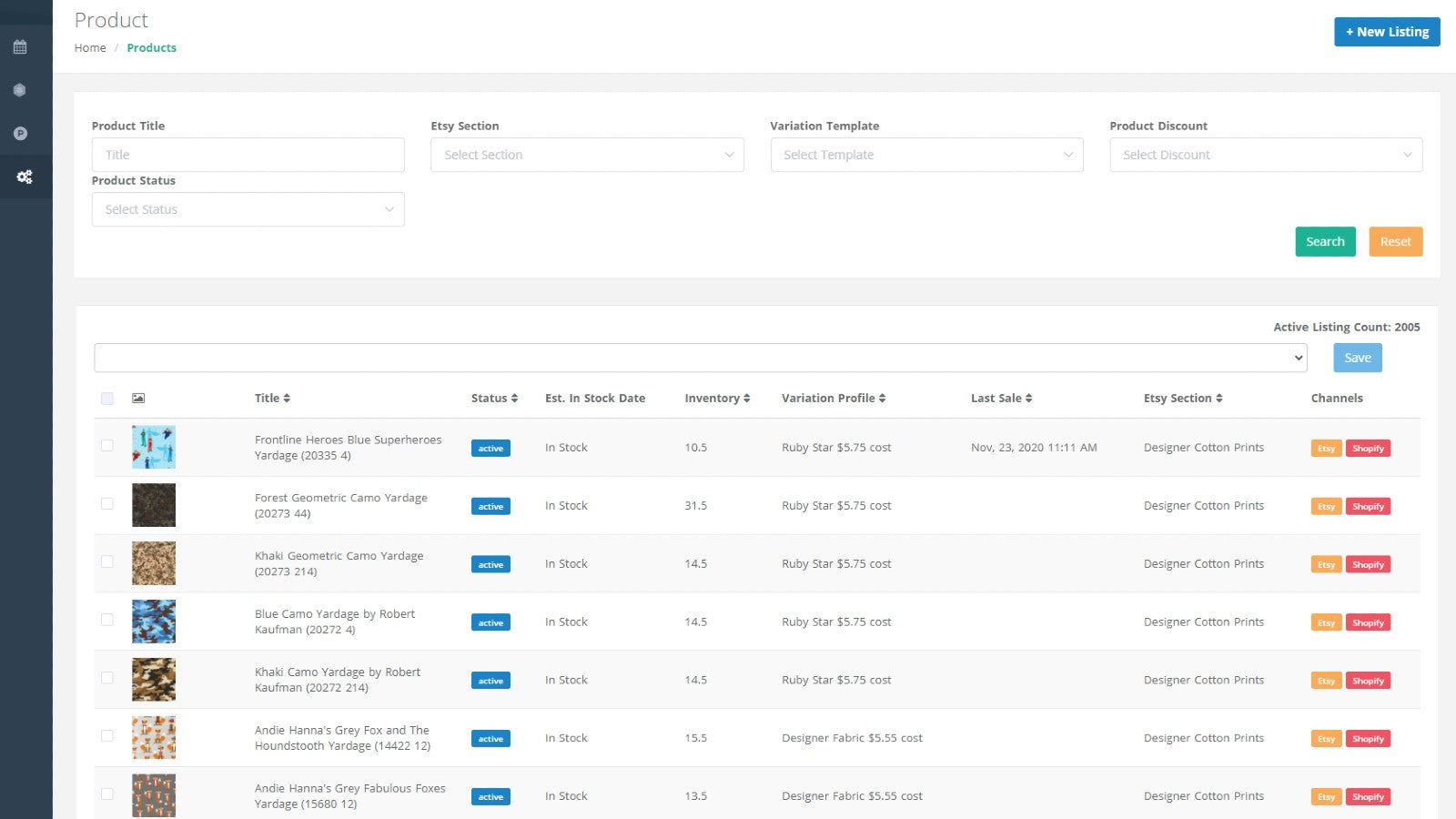
Task: Click Etsy badge for Forest Geometric Camo row
Action: point(1326,506)
